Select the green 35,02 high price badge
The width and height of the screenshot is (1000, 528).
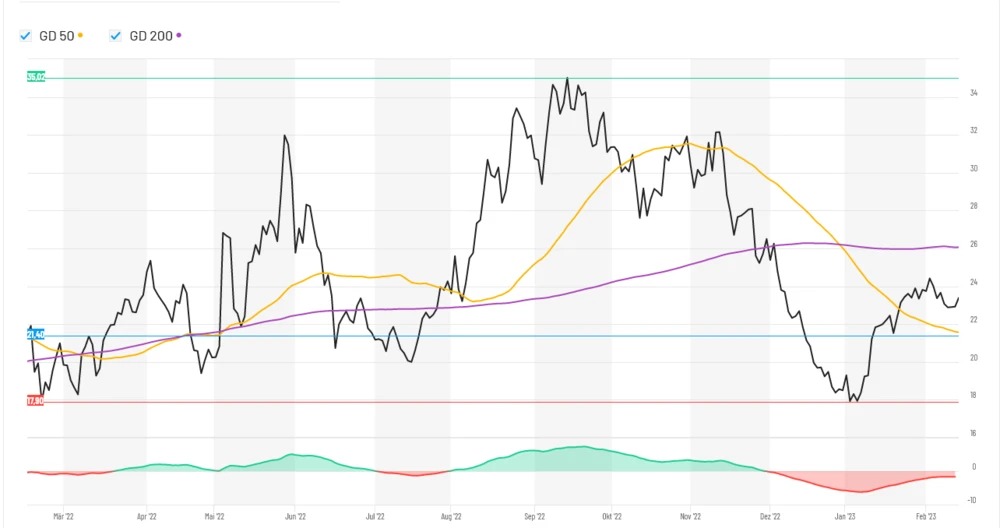pyautogui.click(x=36, y=77)
